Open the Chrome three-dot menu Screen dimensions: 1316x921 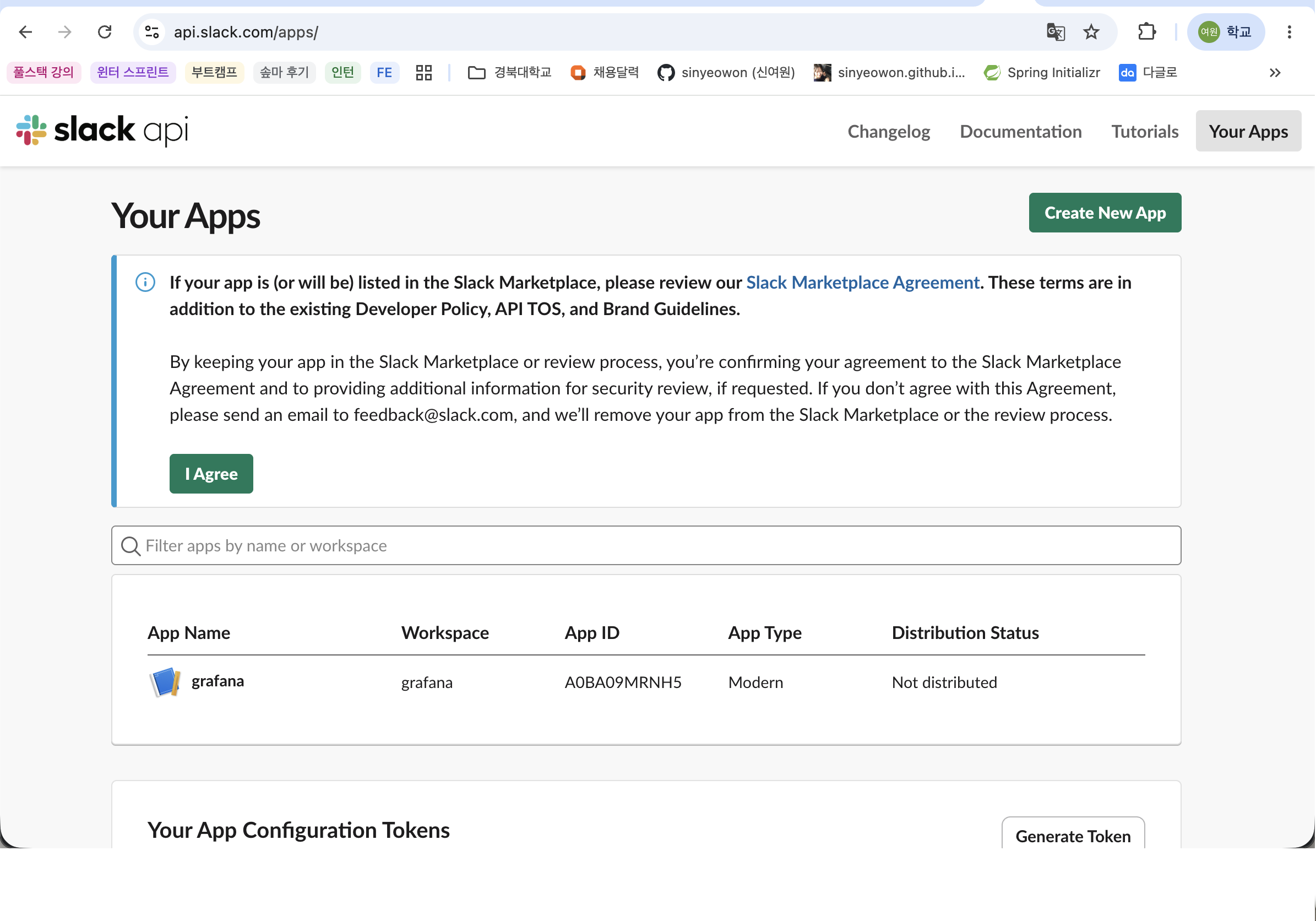[x=1289, y=32]
